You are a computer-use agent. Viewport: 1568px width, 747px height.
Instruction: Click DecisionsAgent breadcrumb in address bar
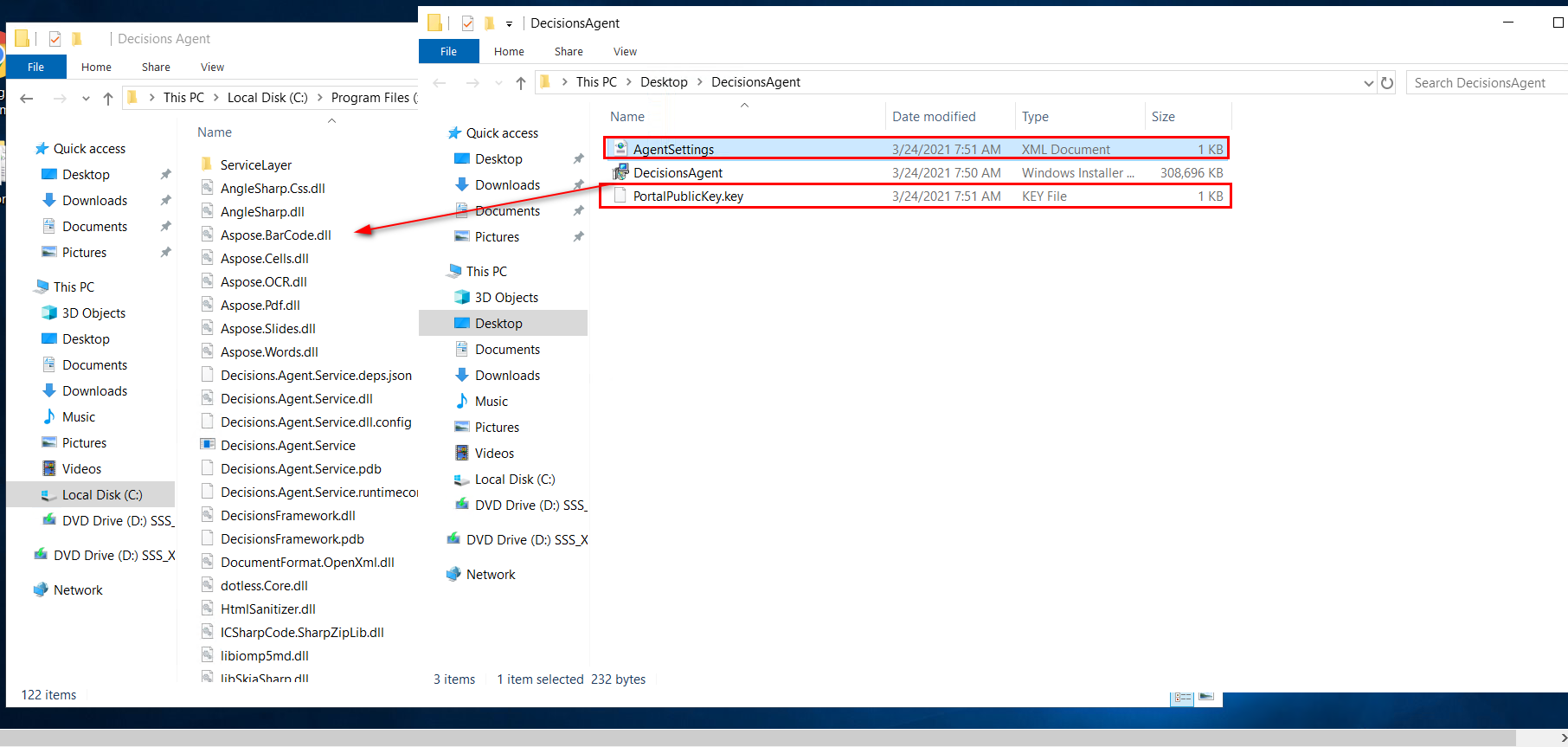[755, 82]
